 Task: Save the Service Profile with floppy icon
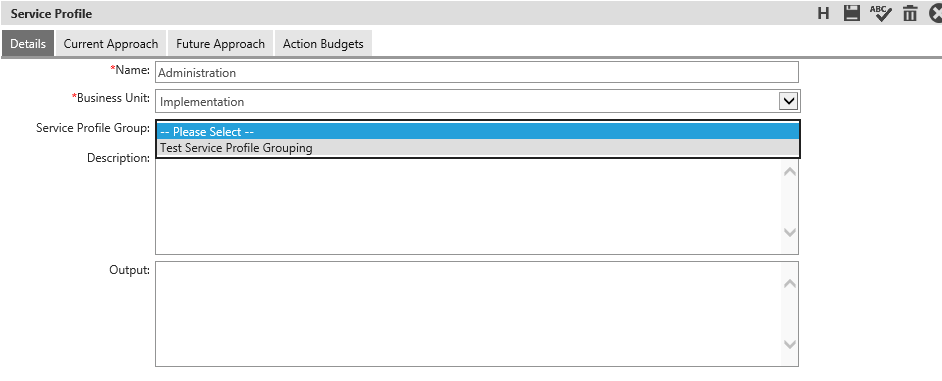tap(851, 13)
